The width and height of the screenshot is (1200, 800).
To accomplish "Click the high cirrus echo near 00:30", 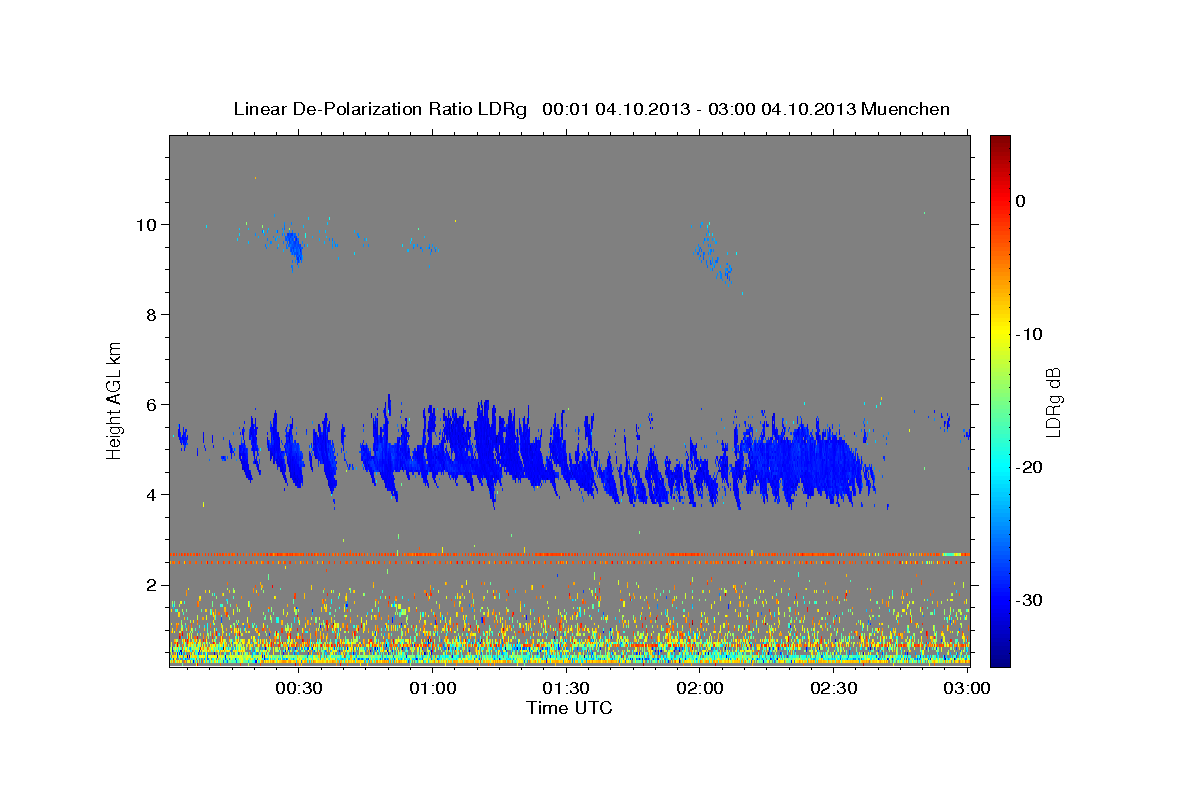I will tap(293, 245).
